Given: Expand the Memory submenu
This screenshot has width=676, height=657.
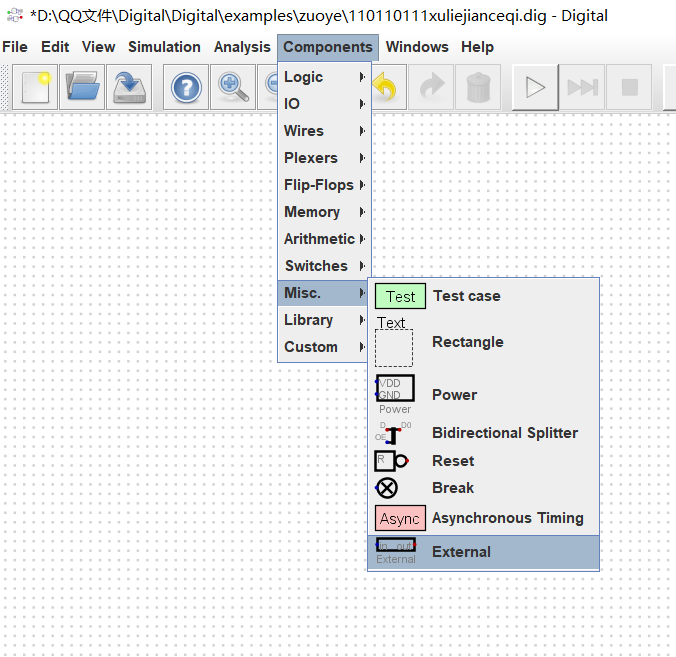Looking at the screenshot, I should [x=324, y=212].
